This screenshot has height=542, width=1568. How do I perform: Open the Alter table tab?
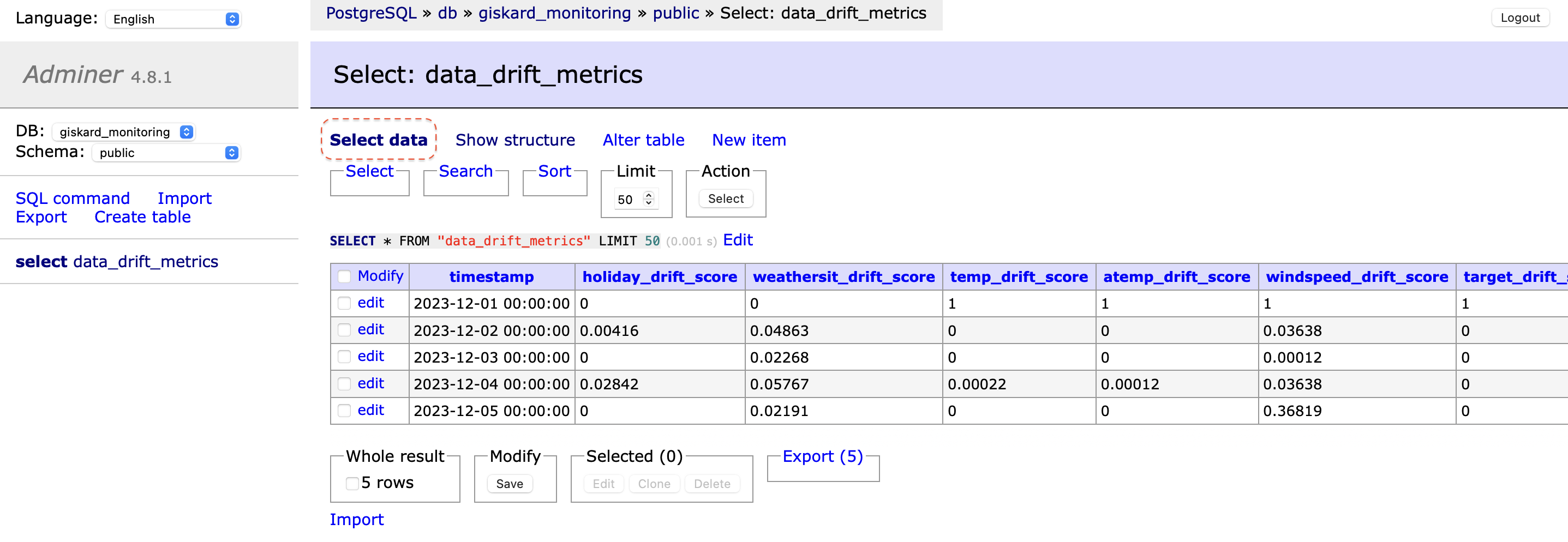click(643, 140)
